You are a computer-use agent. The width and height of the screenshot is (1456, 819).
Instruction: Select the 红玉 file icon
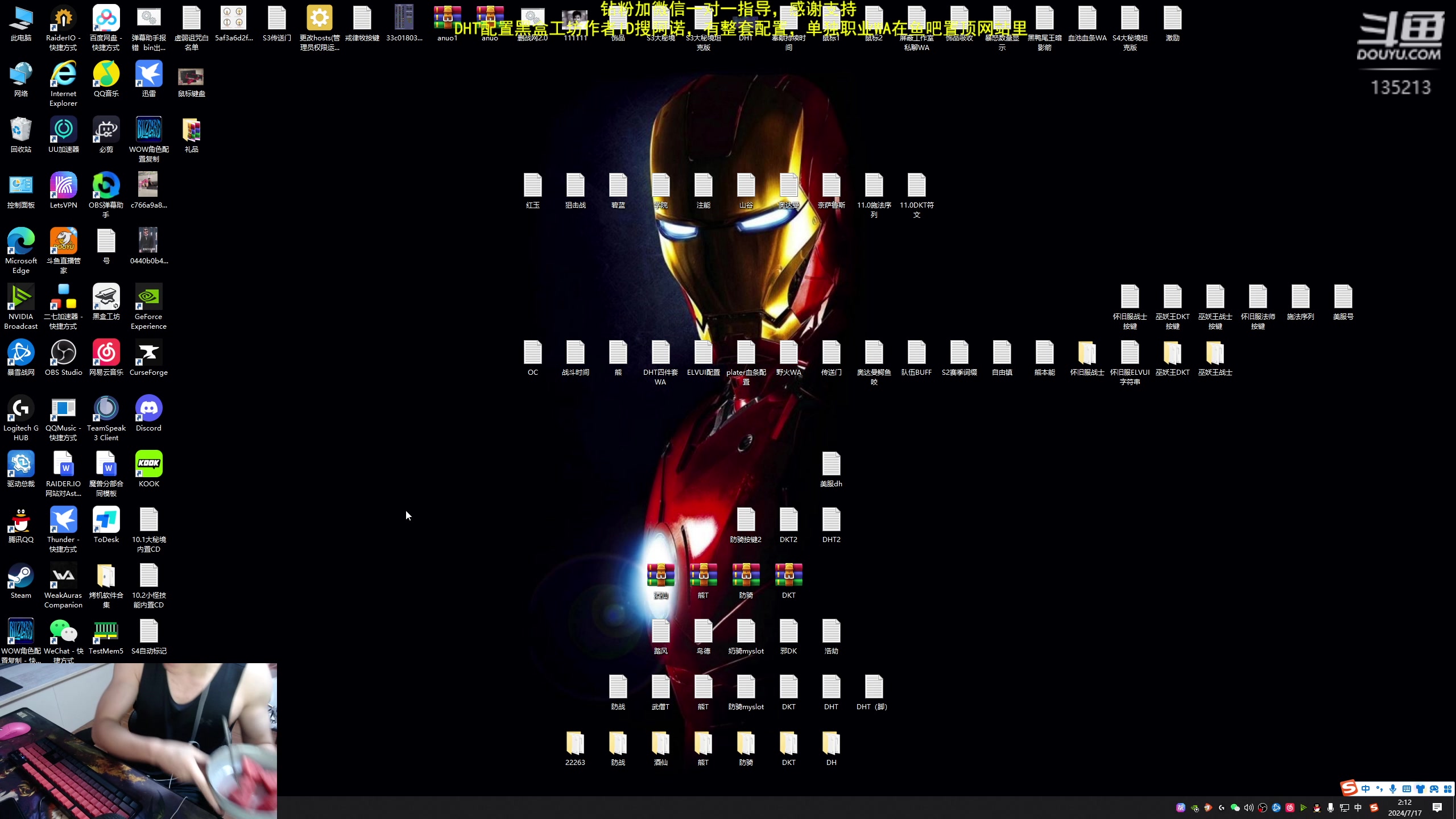pos(533,191)
